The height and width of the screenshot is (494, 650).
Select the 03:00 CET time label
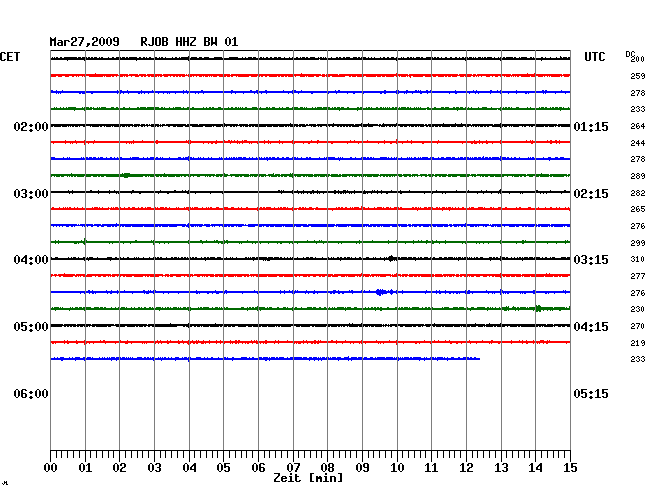31,194
